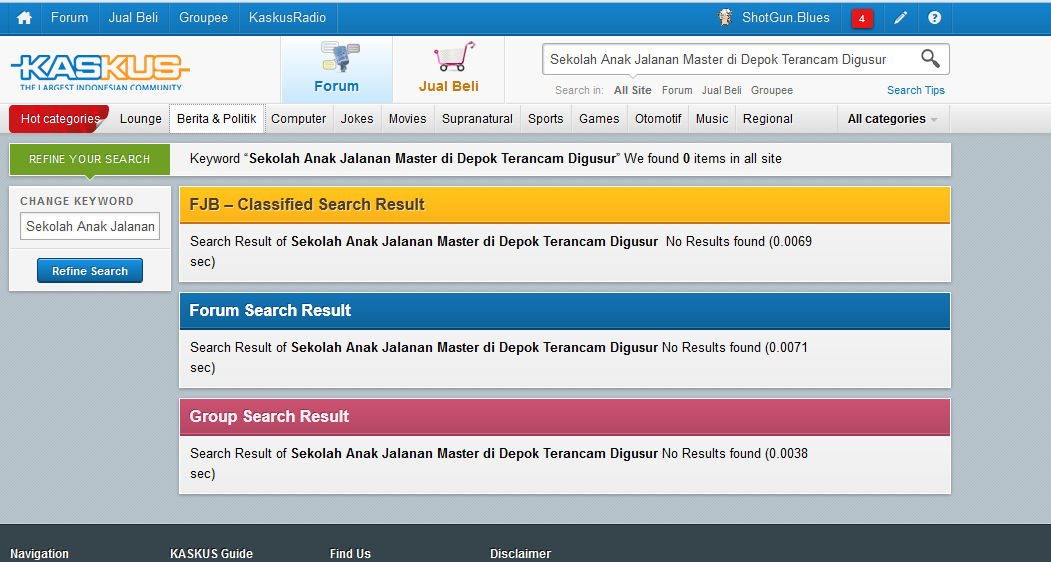
Task: Open Jual Beli in the top navigation bar
Action: (x=133, y=17)
